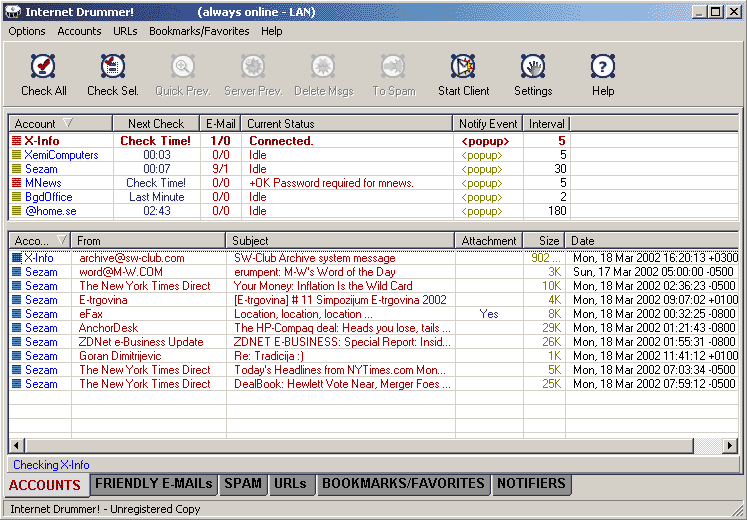Select the eFax message from Sezam
Image resolution: width=747 pixels, height=520 pixels.
point(374,314)
